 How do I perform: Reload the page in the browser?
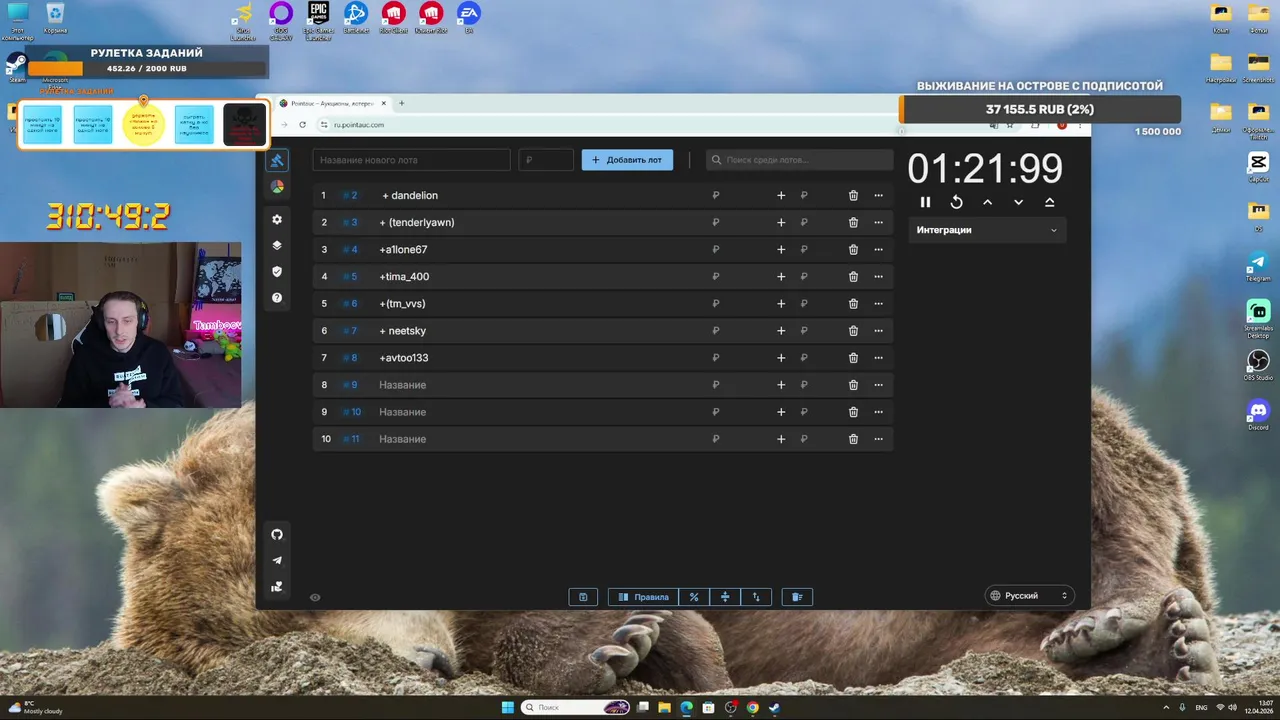point(303,125)
